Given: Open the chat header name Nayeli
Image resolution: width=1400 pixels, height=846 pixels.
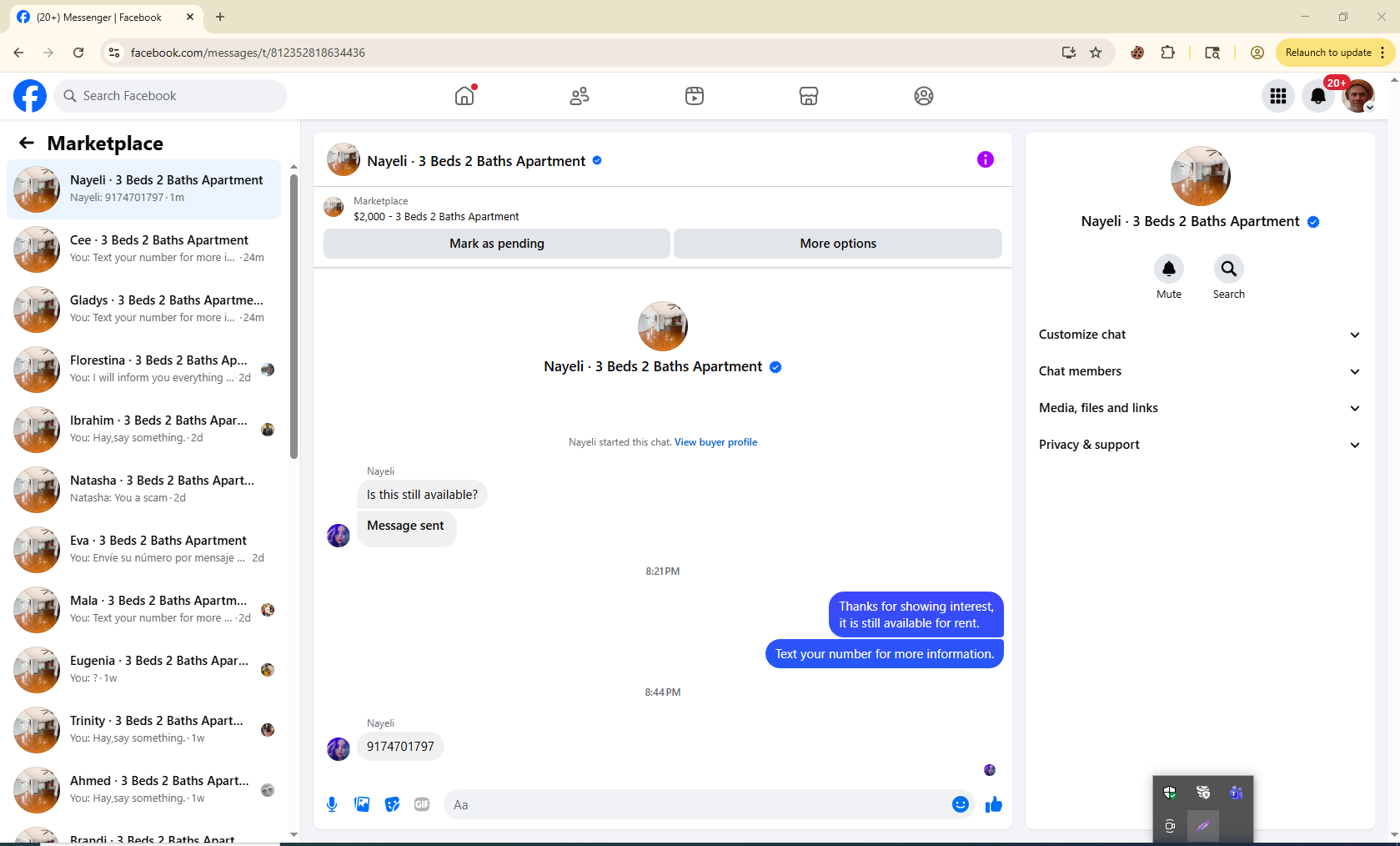Looking at the screenshot, I should pos(476,161).
